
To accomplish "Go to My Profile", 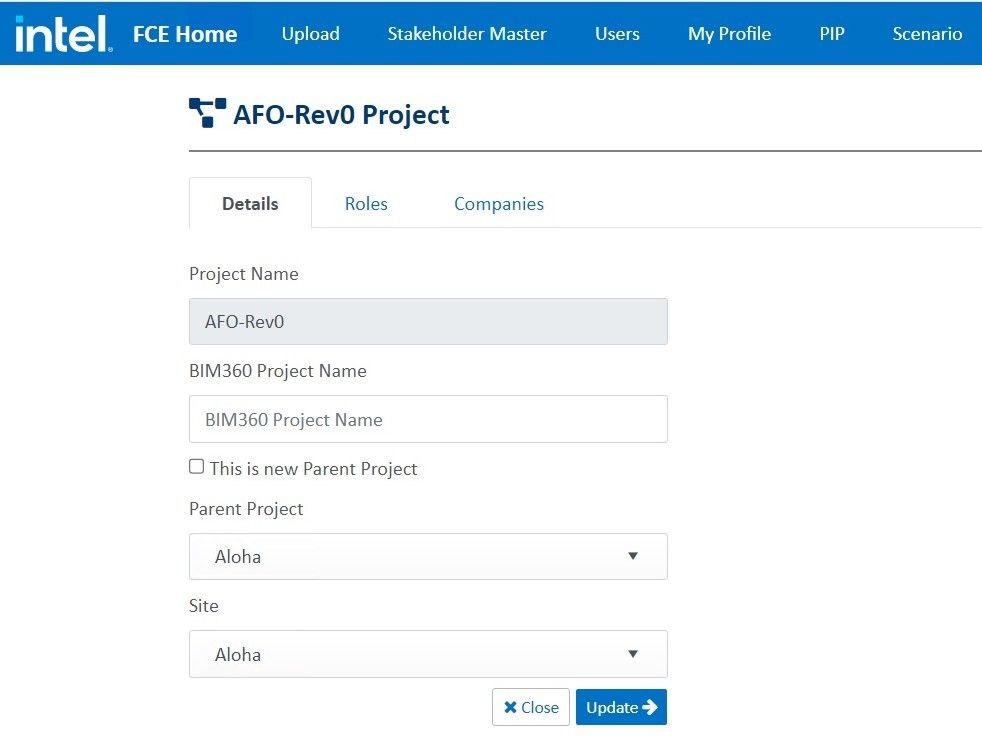I will (x=729, y=34).
